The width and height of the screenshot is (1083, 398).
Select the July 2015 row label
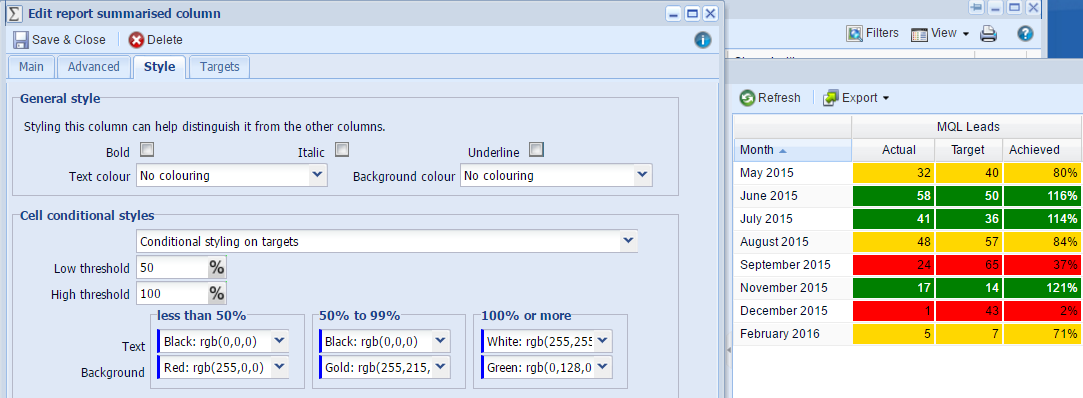766,219
